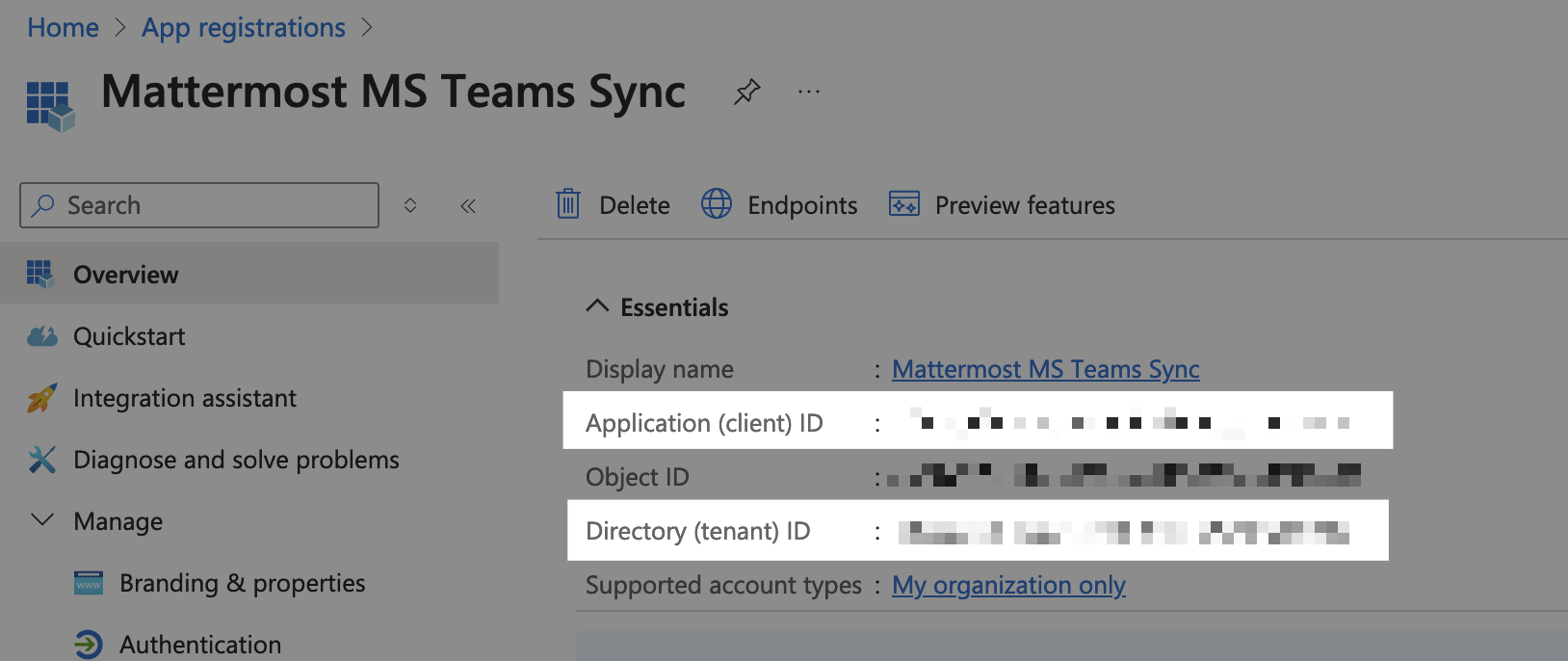This screenshot has width=1568, height=661.
Task: Select Overview in the sidebar menu
Action: coord(126,275)
